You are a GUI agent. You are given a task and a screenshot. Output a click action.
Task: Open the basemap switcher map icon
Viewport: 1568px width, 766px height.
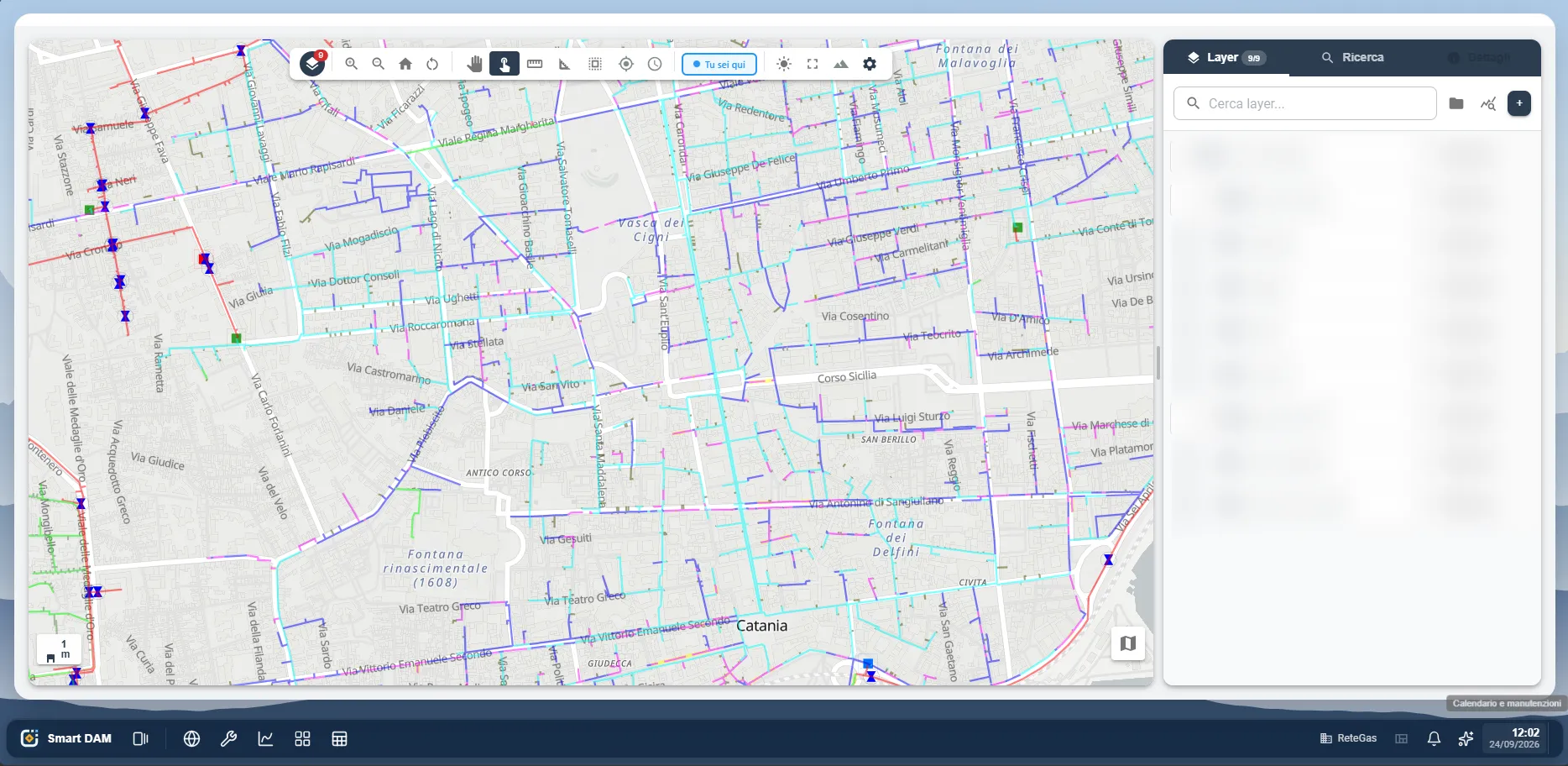click(x=1128, y=643)
